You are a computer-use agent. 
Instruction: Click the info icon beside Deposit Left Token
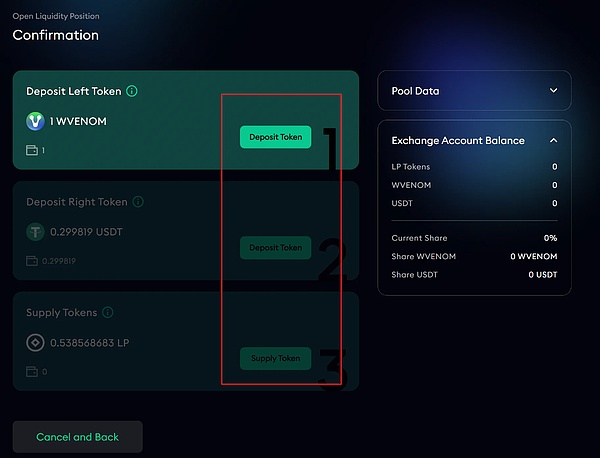[132, 91]
